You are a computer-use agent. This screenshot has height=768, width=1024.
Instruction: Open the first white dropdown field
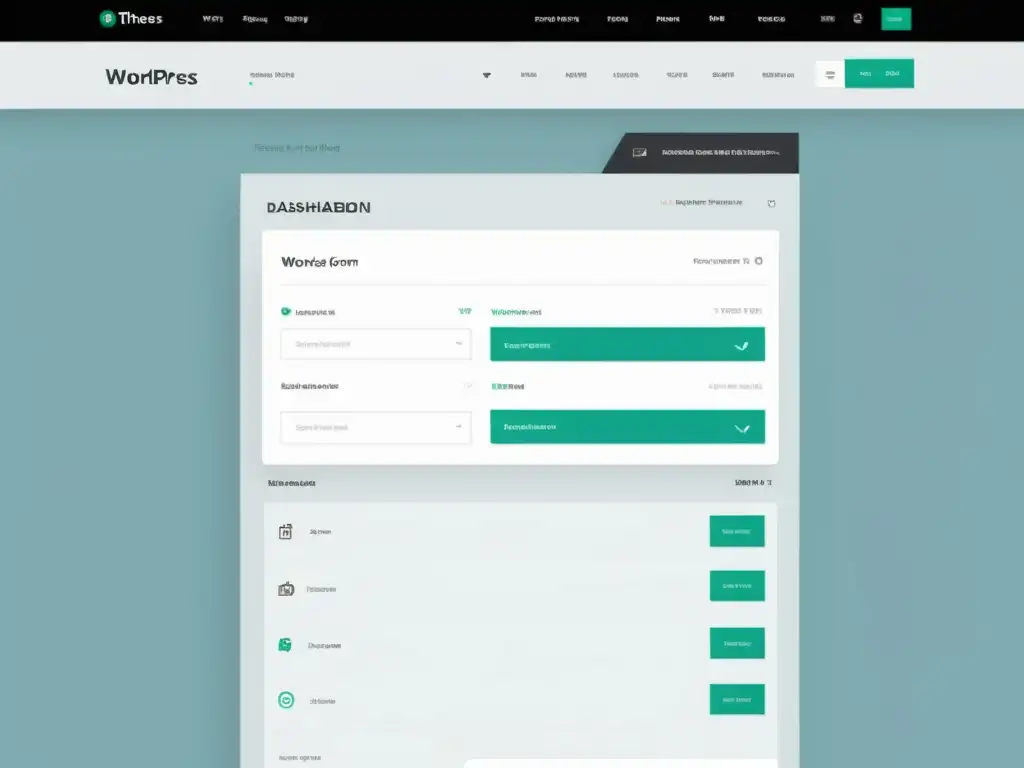tap(375, 344)
